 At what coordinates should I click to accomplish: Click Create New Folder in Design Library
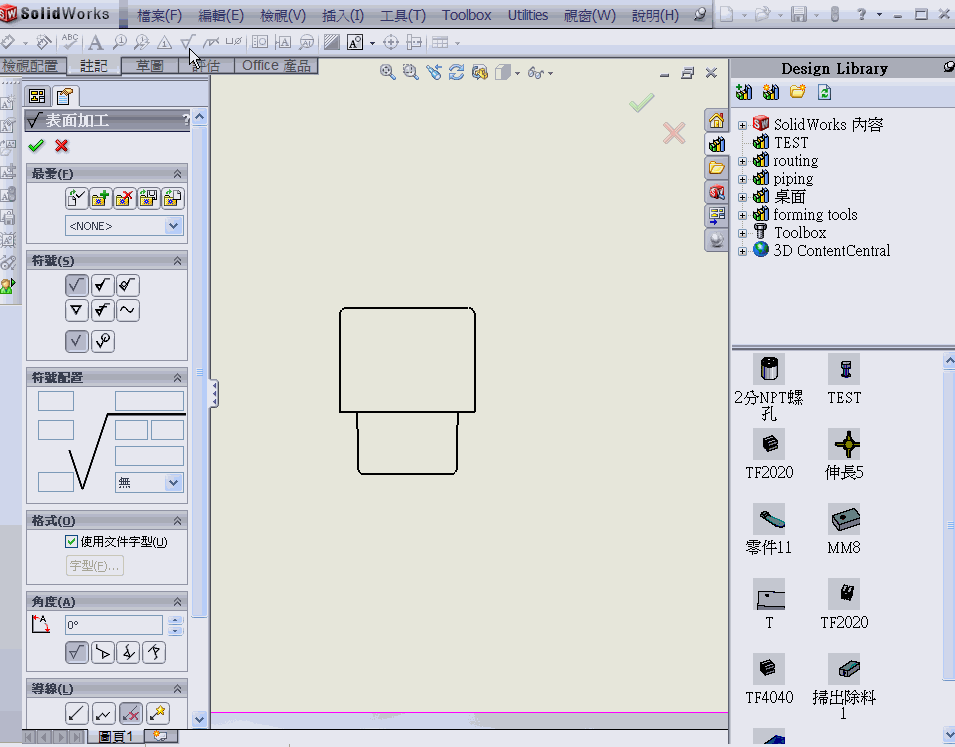pos(797,92)
